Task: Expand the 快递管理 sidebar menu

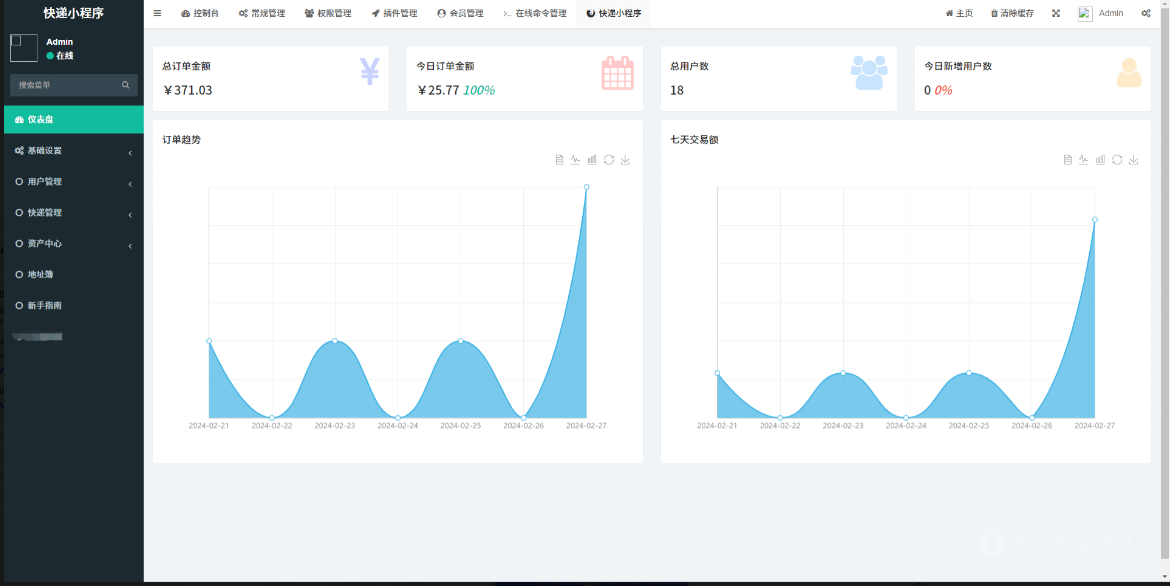Action: pos(72,213)
